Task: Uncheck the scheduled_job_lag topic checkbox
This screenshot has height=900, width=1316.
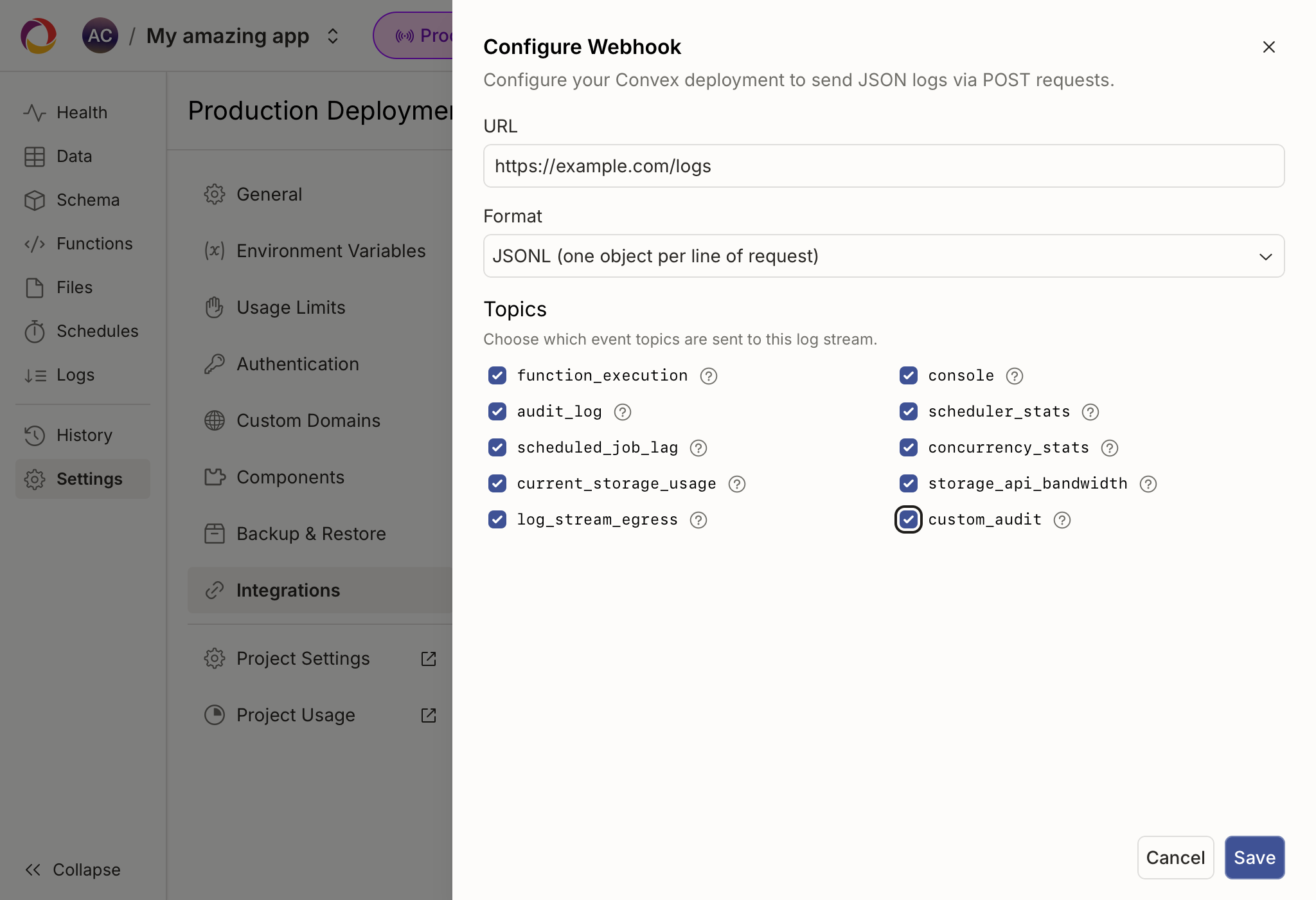Action: coord(497,447)
